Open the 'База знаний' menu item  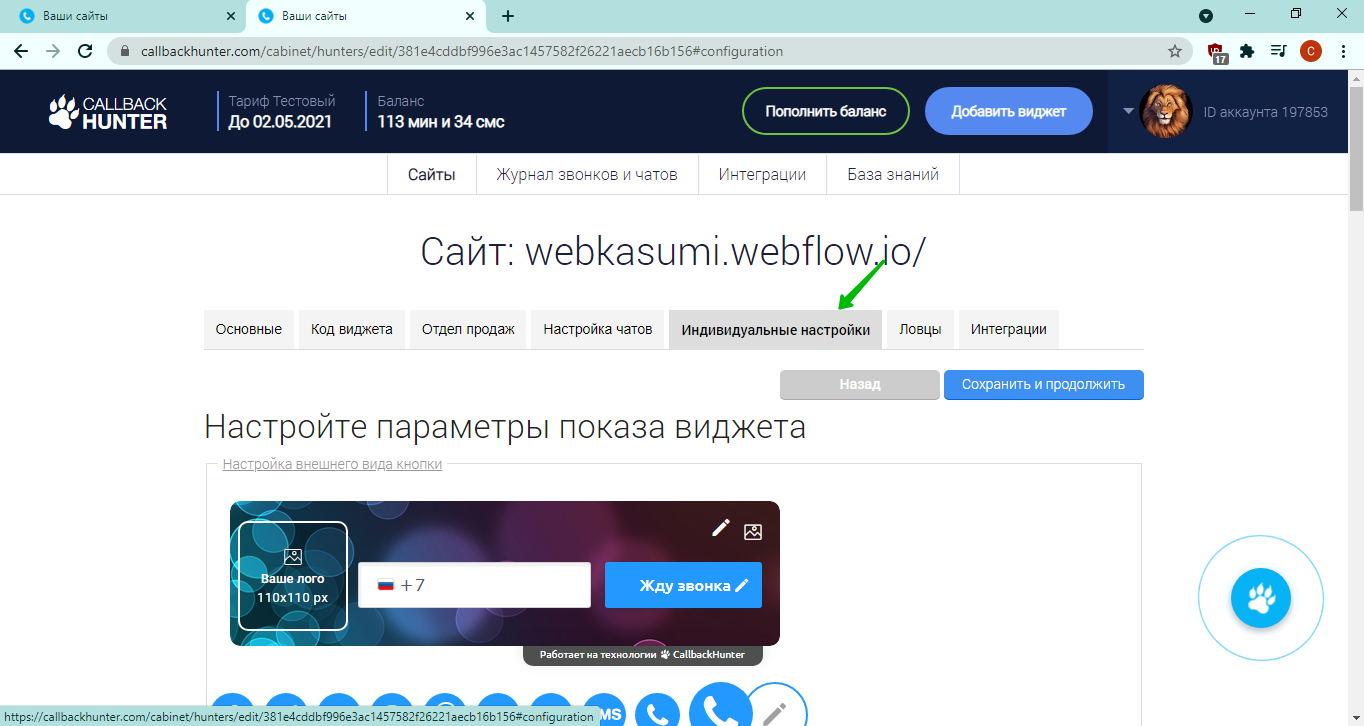(893, 175)
